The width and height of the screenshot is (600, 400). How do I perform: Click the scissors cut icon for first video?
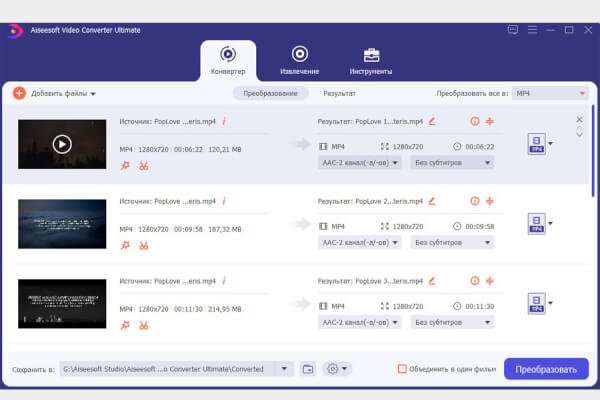tap(144, 165)
